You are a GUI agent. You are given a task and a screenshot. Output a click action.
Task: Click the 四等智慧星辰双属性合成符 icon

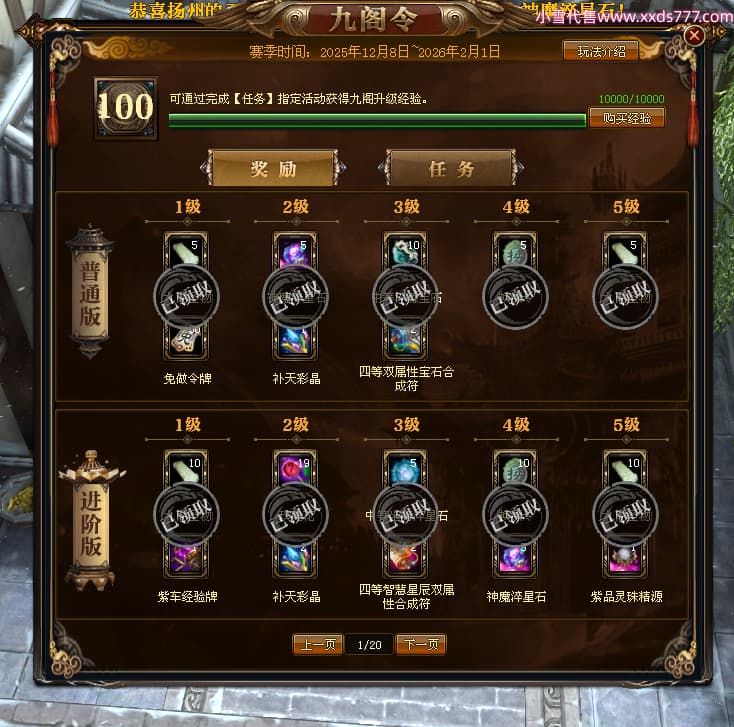click(405, 558)
